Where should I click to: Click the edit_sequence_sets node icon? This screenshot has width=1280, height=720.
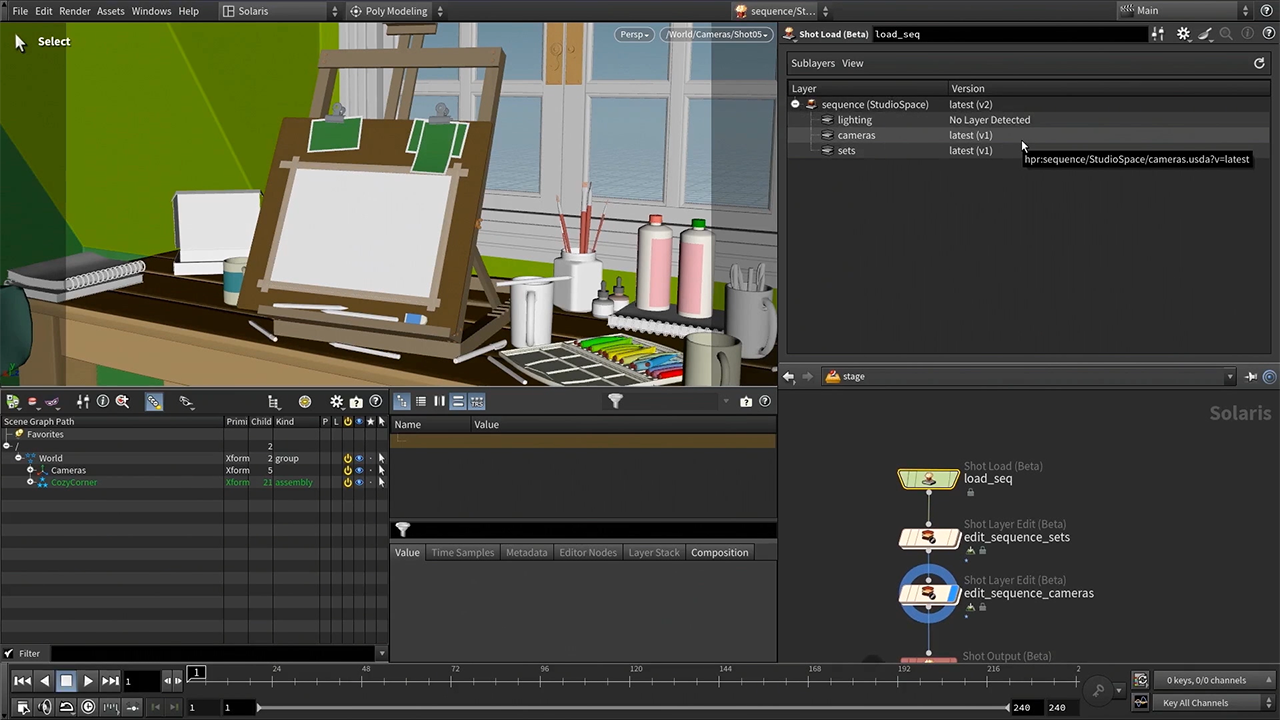(x=928, y=538)
